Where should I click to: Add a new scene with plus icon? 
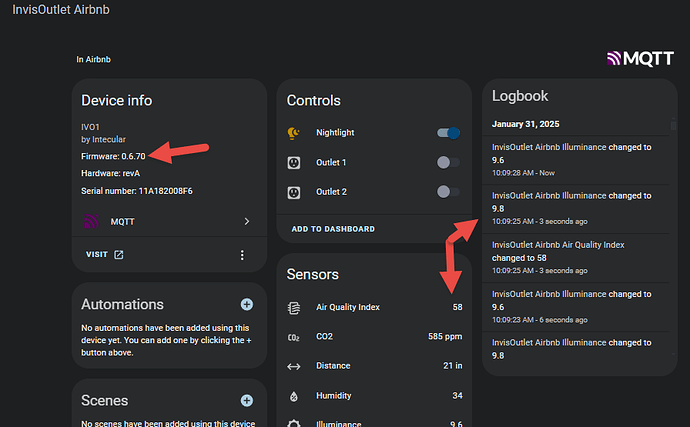coord(247,400)
